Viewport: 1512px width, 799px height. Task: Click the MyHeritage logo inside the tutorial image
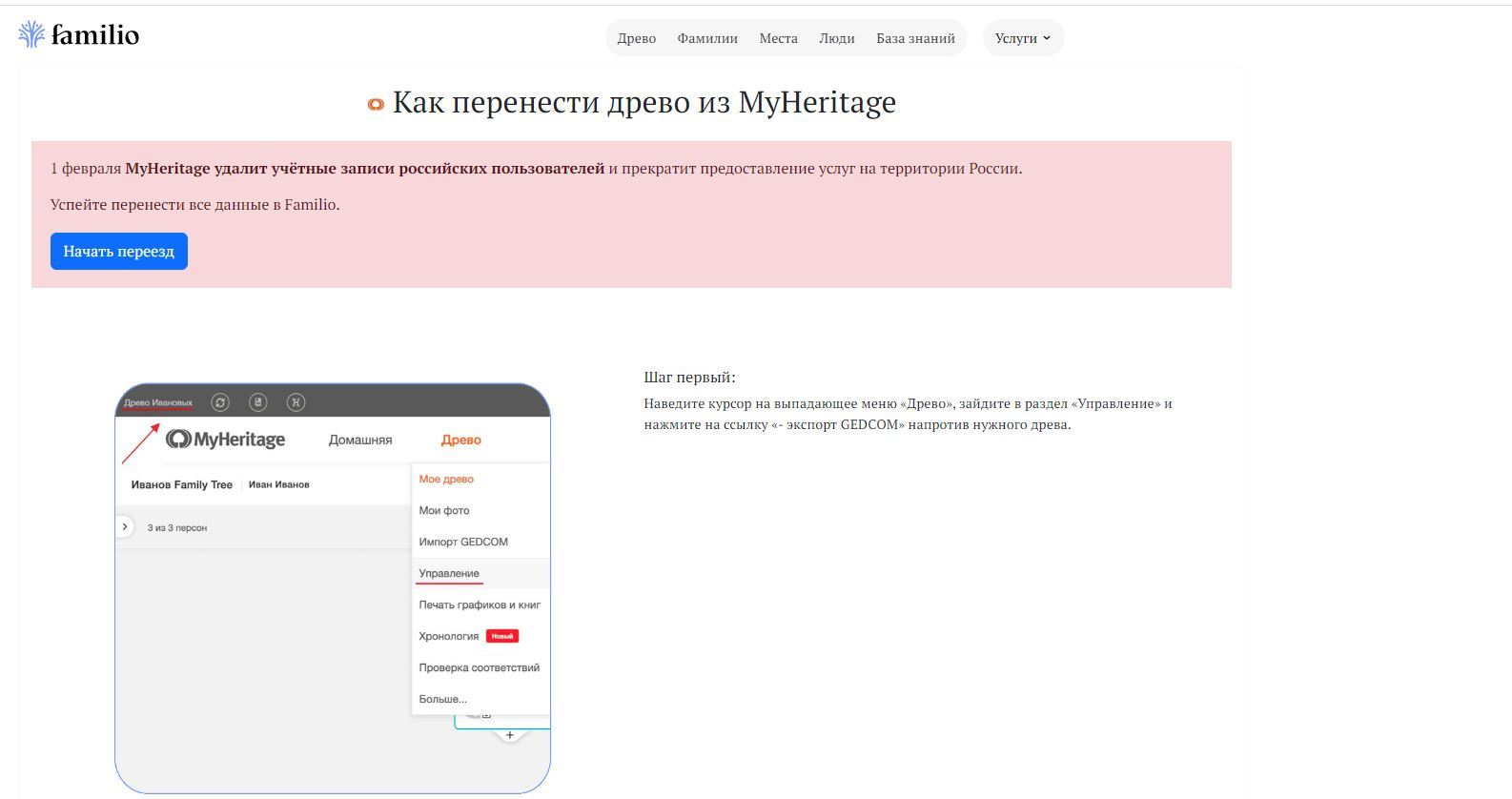tap(226, 440)
